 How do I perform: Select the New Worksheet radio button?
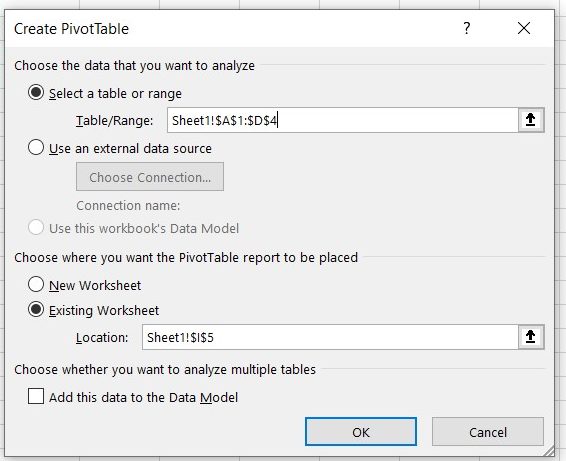pos(36,284)
